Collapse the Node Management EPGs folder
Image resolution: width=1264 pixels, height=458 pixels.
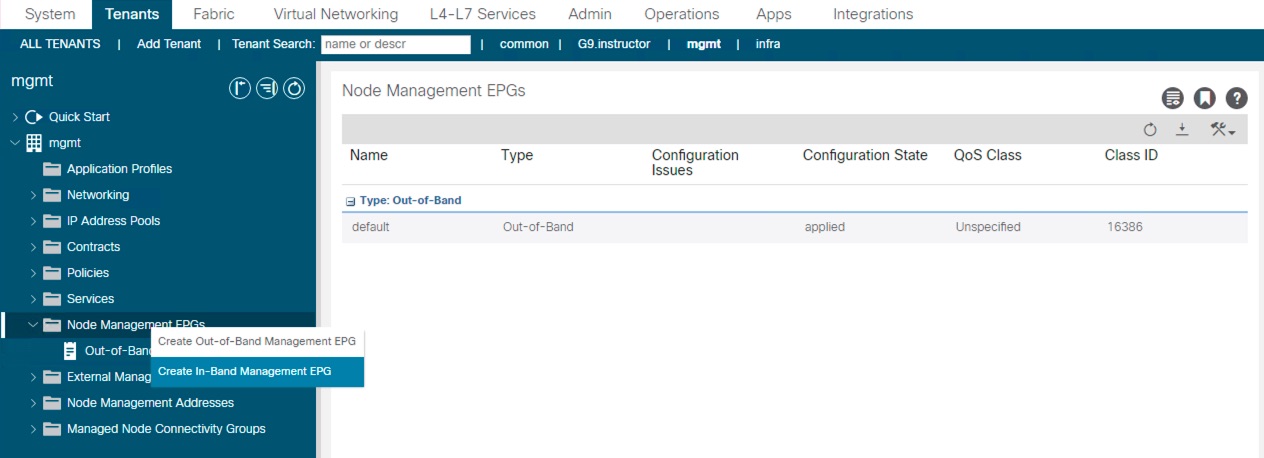tap(33, 325)
